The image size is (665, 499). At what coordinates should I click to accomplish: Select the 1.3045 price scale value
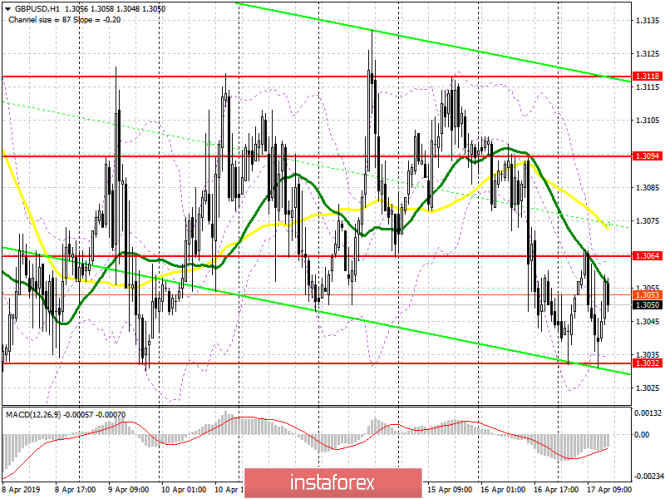point(648,321)
